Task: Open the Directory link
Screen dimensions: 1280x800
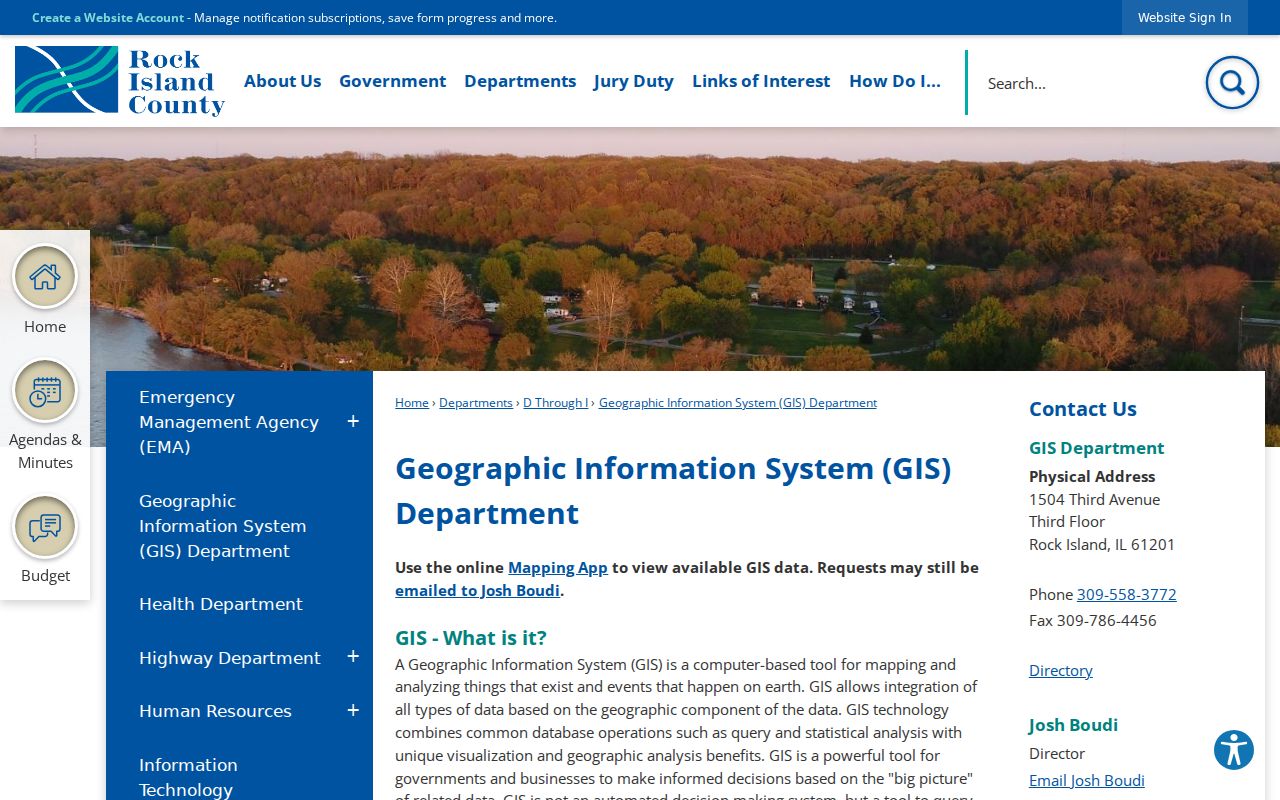Action: 1061,670
